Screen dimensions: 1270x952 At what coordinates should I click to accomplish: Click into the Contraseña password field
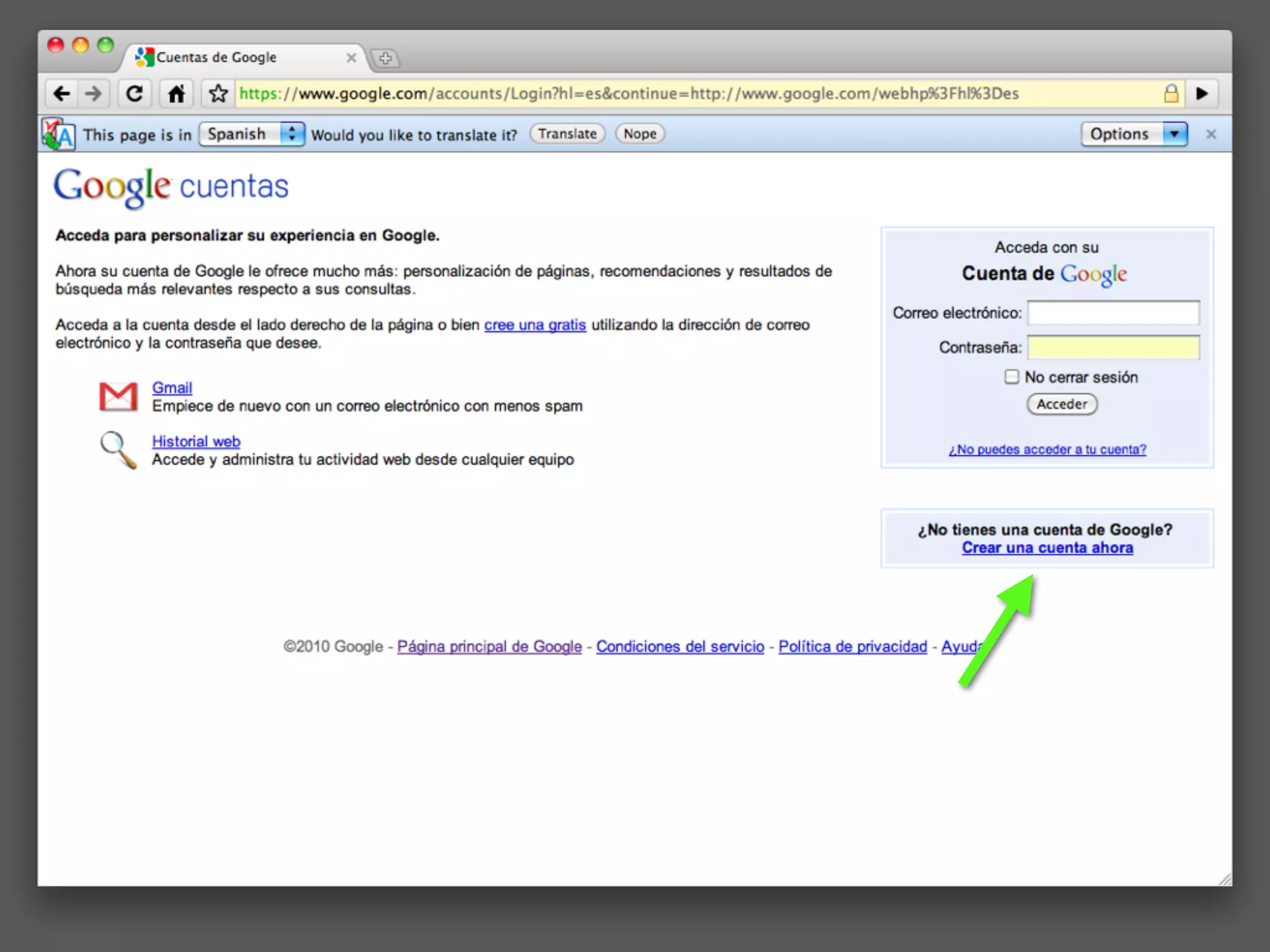tap(1113, 347)
